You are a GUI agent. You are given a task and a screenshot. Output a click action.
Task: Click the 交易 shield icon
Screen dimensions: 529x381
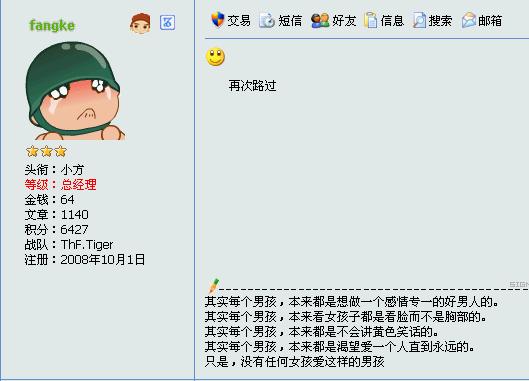pyautogui.click(x=218, y=20)
